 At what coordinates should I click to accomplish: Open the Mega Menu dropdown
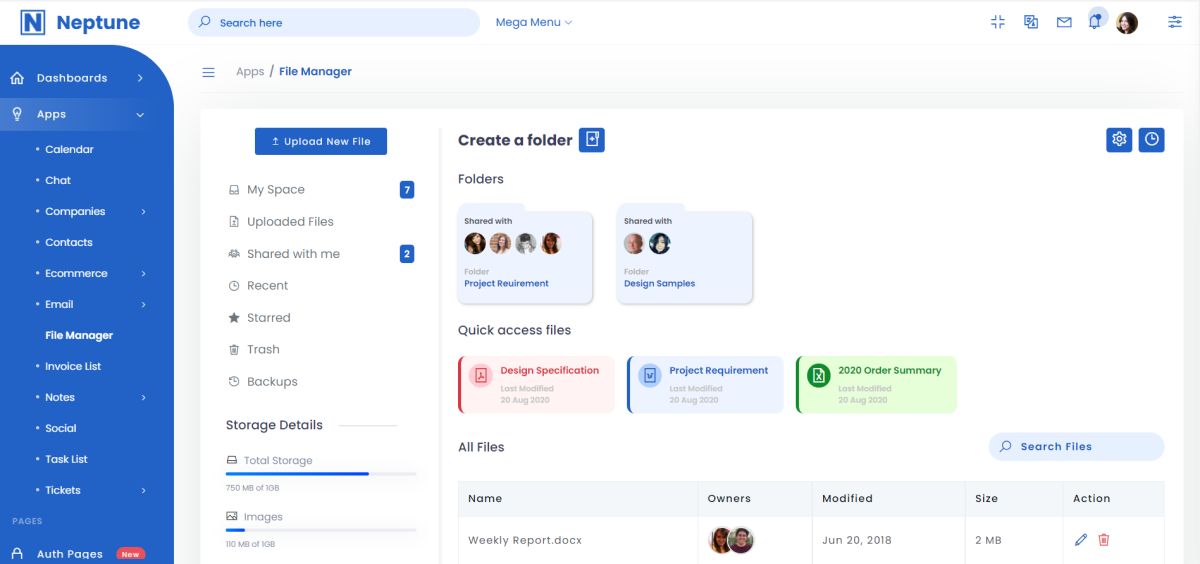534,22
